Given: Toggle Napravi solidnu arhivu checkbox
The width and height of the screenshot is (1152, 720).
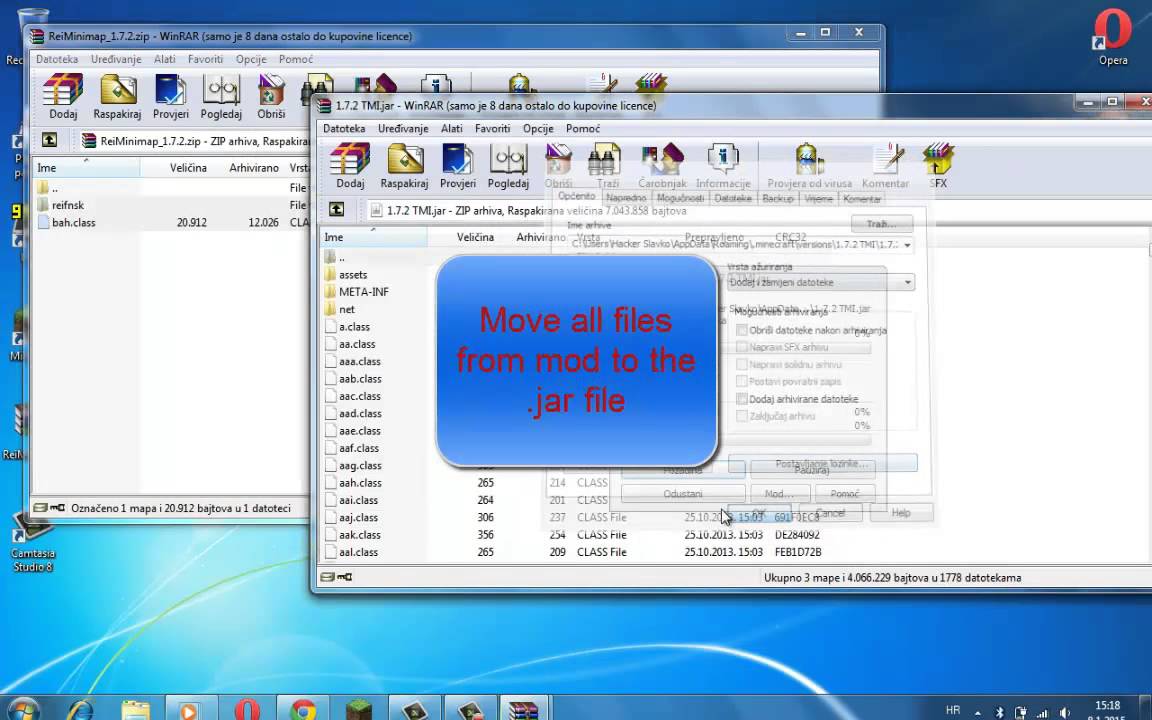Looking at the screenshot, I should coord(742,364).
